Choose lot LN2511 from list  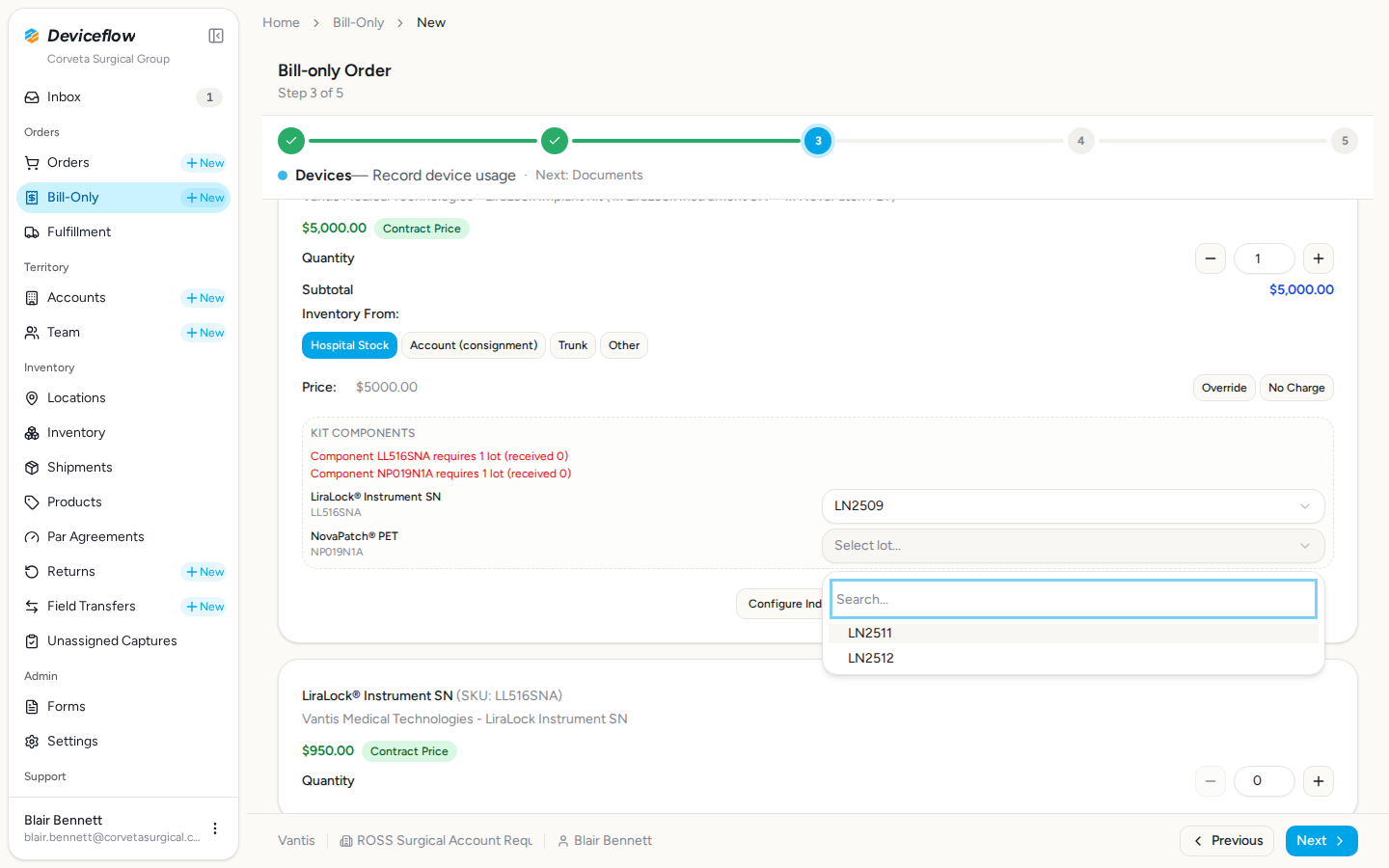(x=1074, y=634)
